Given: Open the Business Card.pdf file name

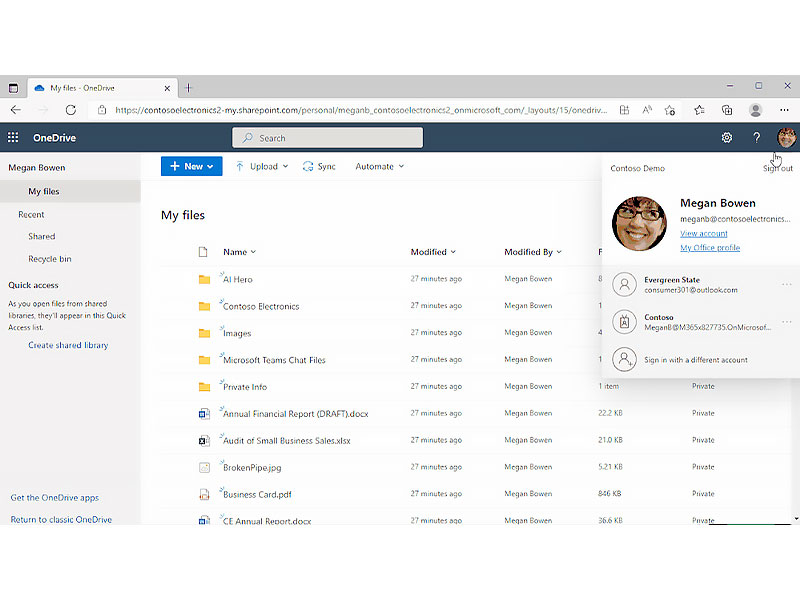Looking at the screenshot, I should pos(257,494).
